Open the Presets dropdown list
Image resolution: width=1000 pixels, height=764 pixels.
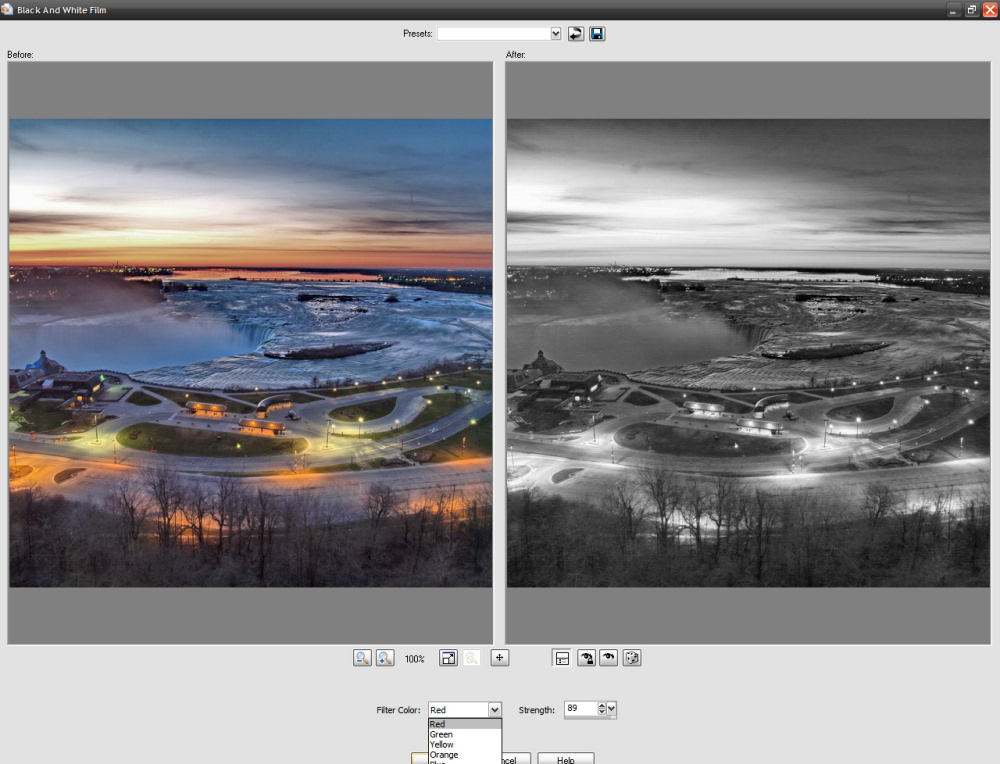click(x=555, y=34)
